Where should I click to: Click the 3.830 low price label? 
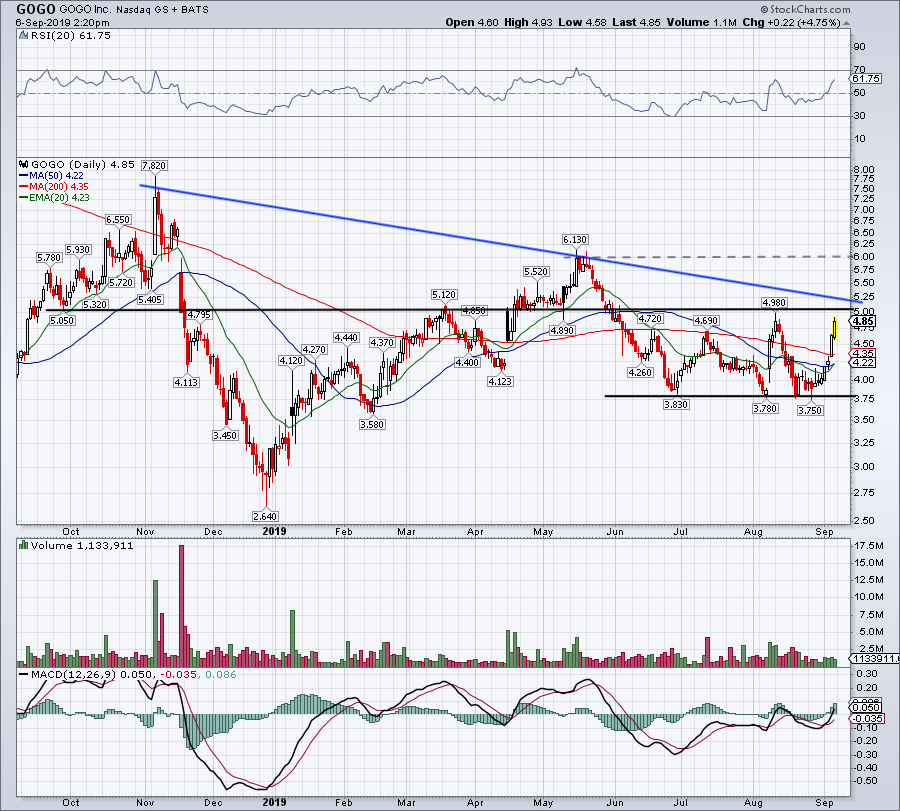pos(676,405)
